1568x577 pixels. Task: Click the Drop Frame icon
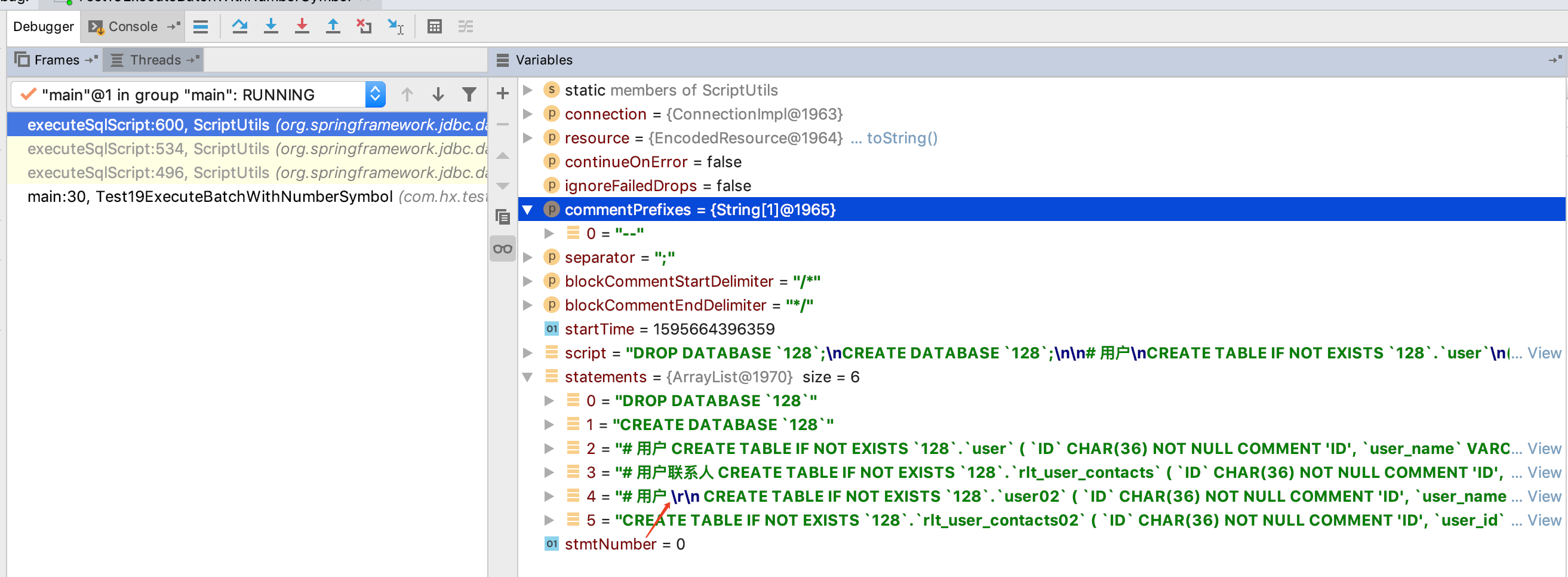tap(364, 26)
